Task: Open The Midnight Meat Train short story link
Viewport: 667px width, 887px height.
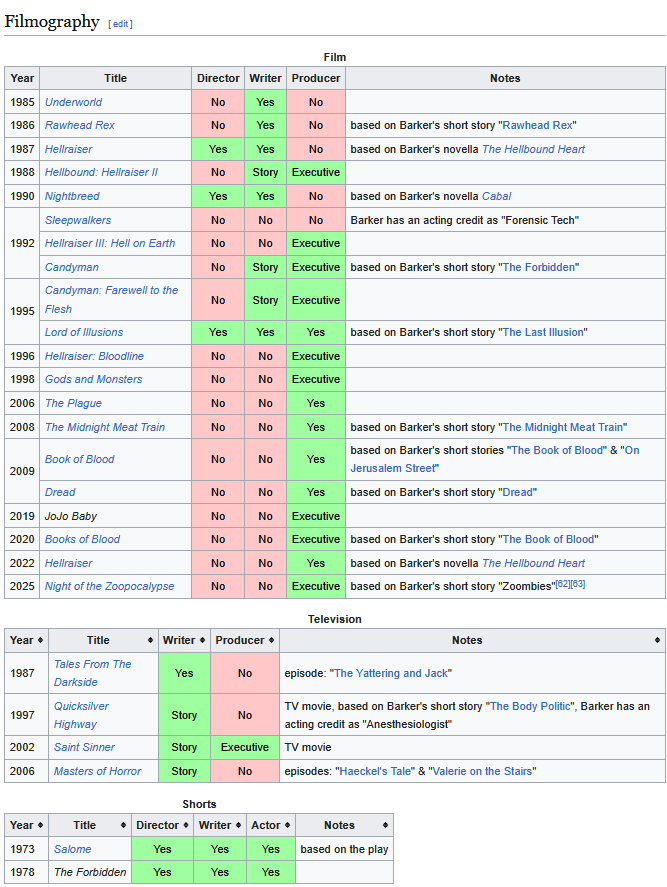Action: 563,427
